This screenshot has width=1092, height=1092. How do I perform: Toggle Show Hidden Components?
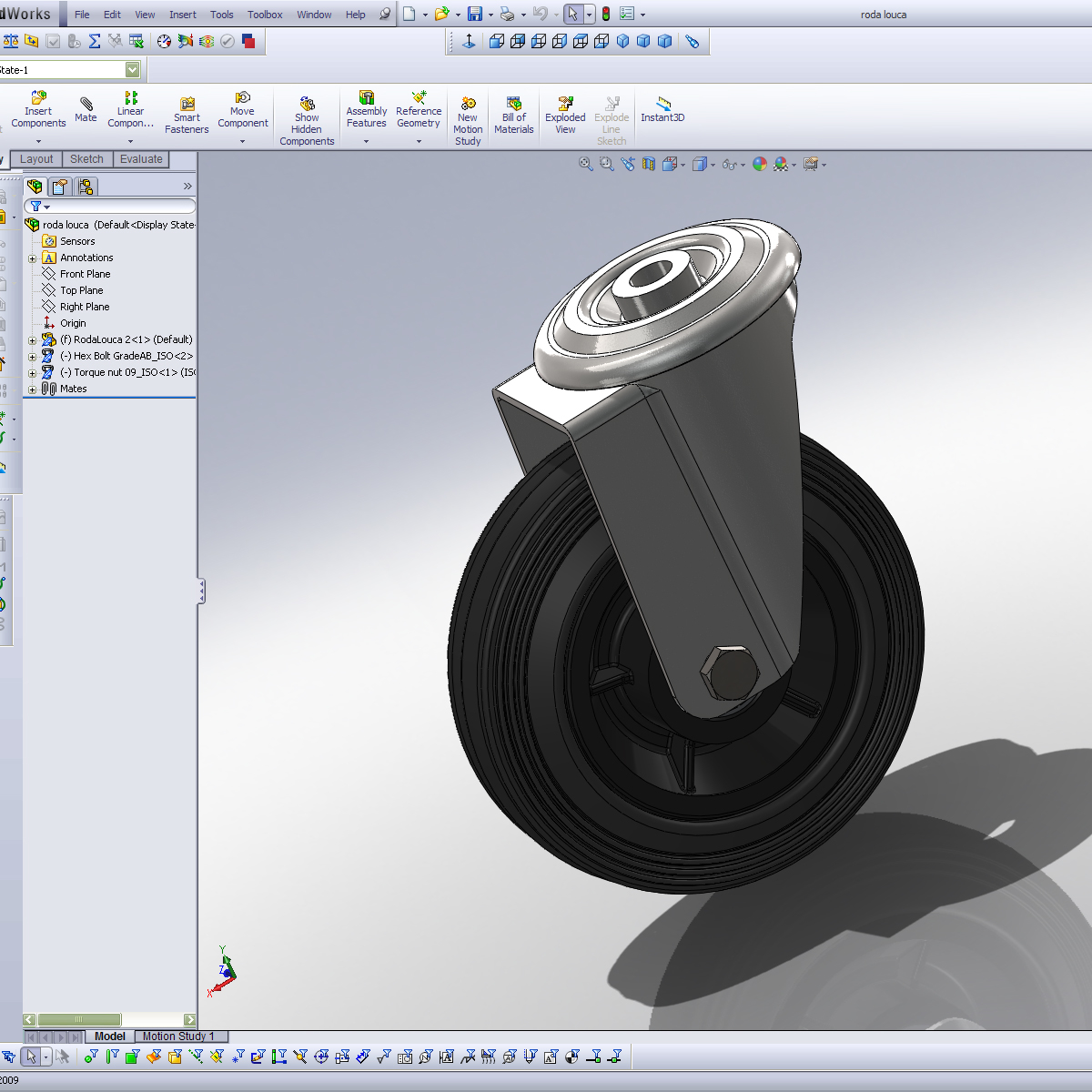click(307, 116)
